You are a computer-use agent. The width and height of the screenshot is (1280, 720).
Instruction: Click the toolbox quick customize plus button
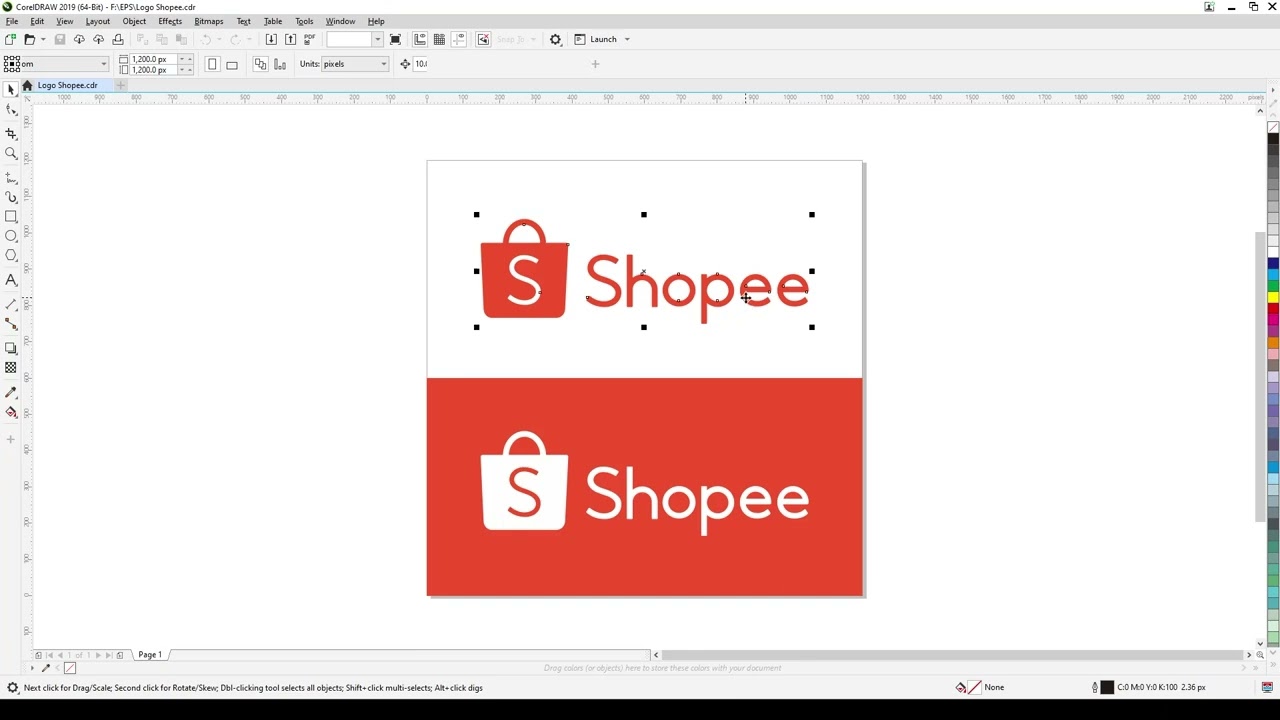[11, 439]
